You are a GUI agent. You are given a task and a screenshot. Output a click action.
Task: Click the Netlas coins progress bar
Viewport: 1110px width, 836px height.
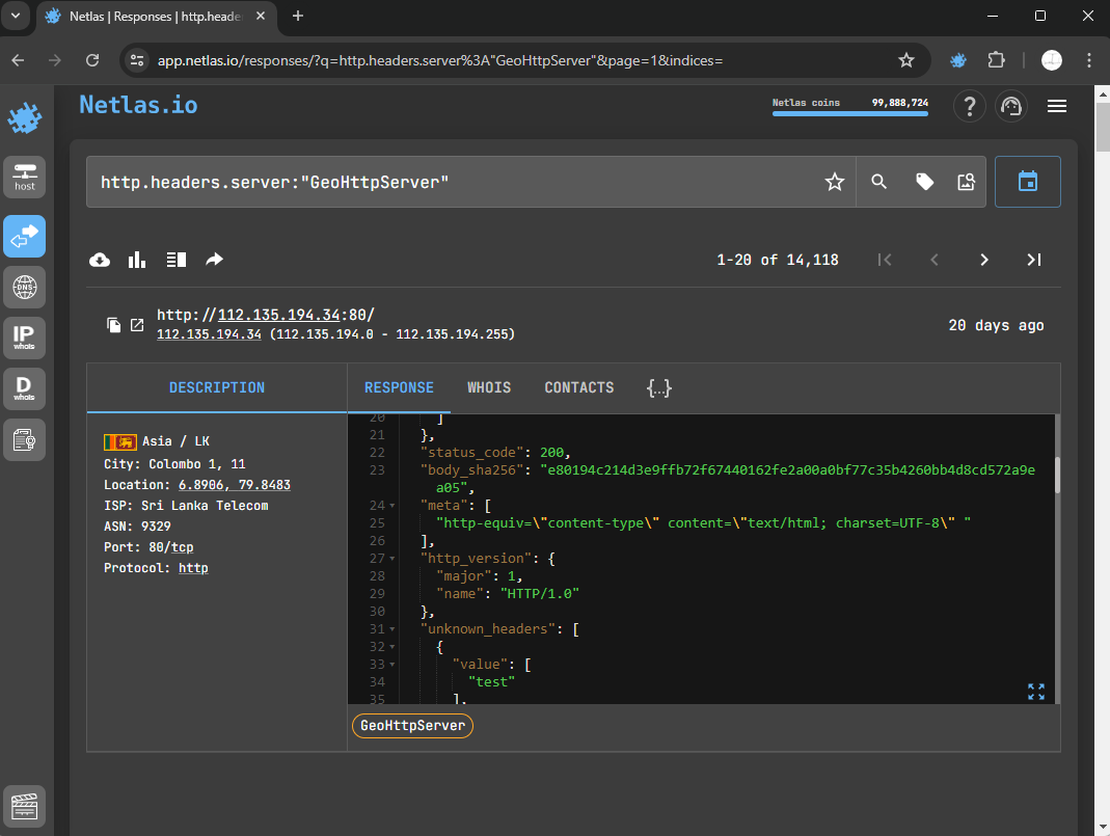[x=850, y=113]
